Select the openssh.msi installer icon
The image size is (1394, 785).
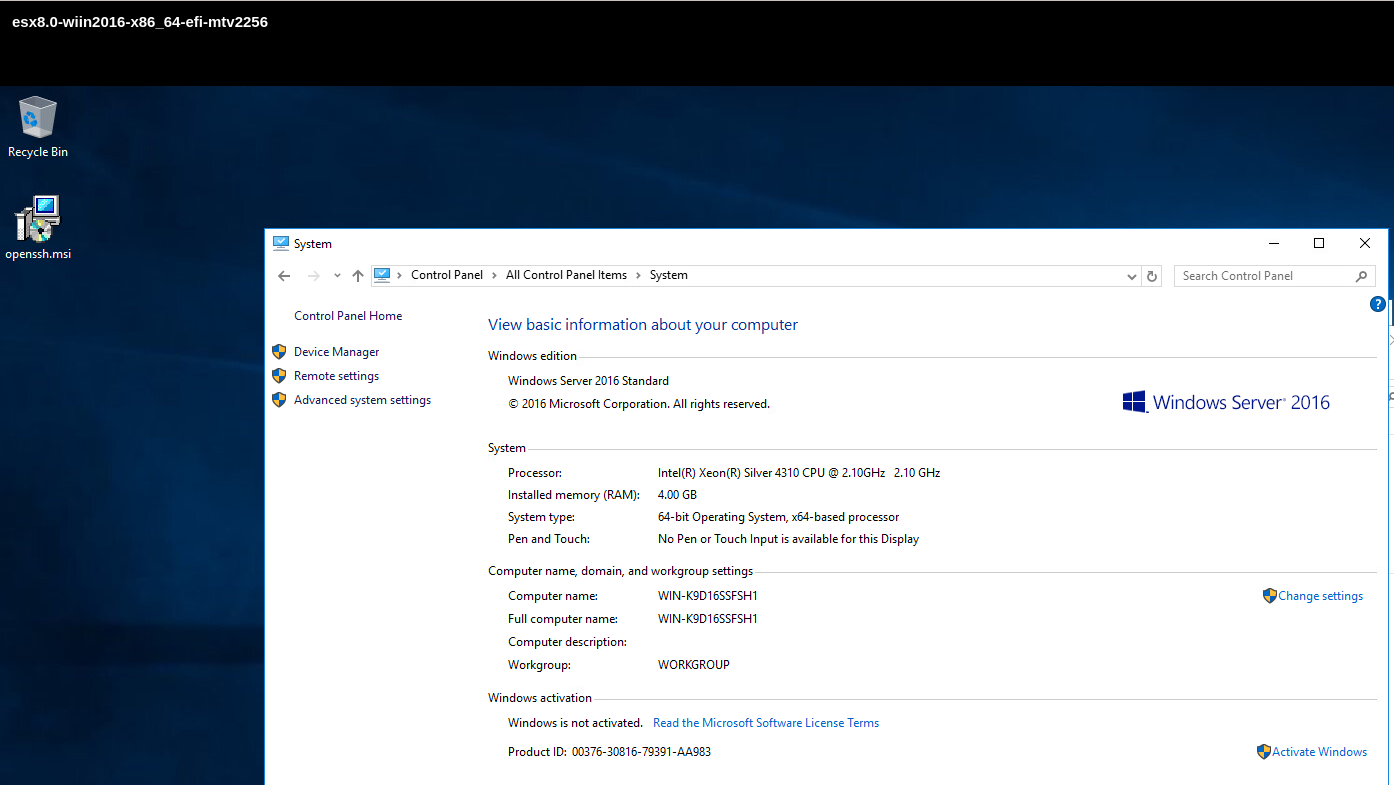tap(38, 220)
